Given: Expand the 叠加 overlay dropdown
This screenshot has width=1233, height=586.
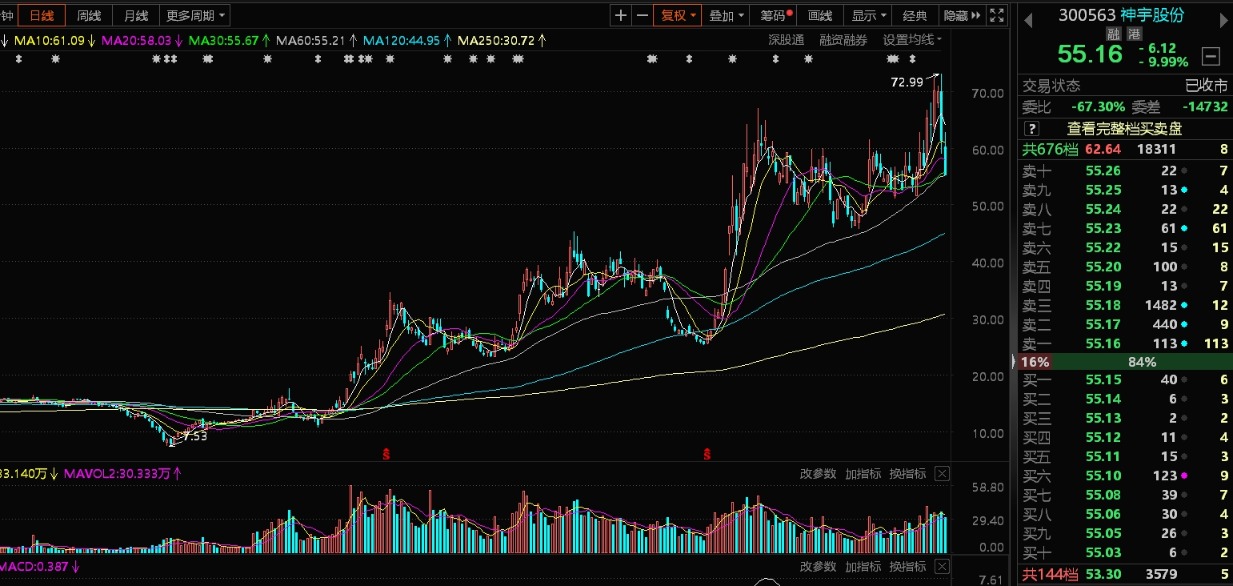Looking at the screenshot, I should [726, 15].
